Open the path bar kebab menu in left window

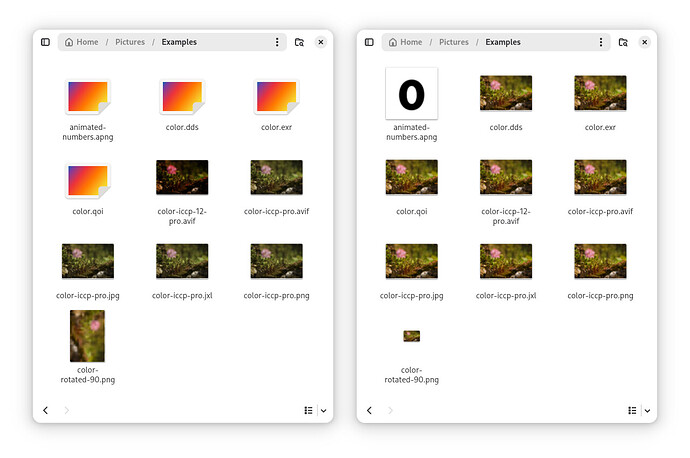277,42
